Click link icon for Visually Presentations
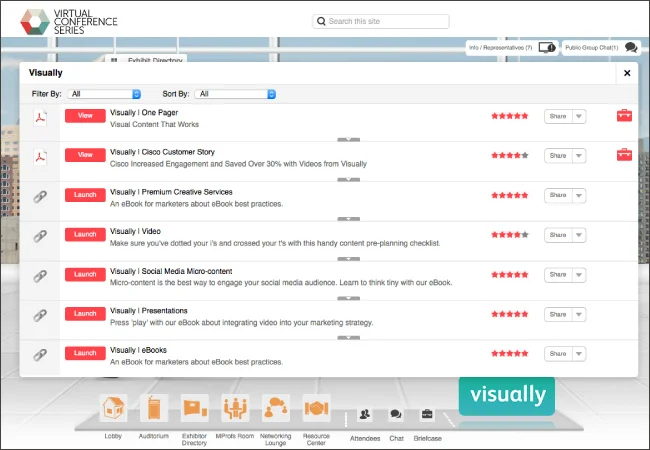 click(x=40, y=315)
